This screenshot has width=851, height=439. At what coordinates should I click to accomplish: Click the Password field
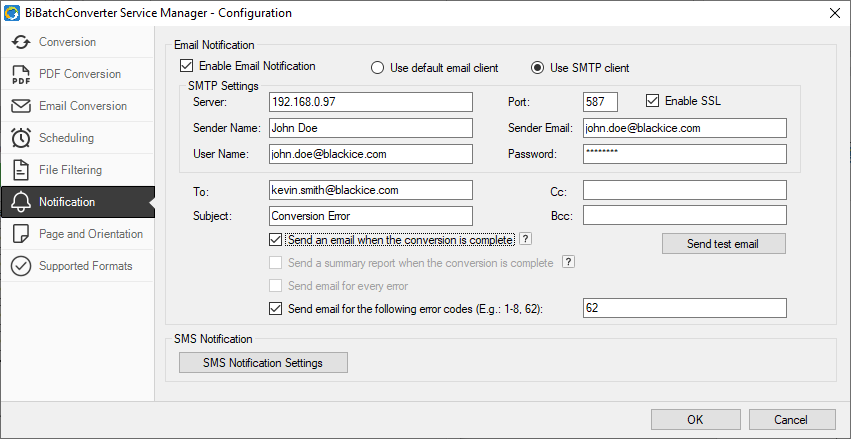pyautogui.click(x=685, y=154)
